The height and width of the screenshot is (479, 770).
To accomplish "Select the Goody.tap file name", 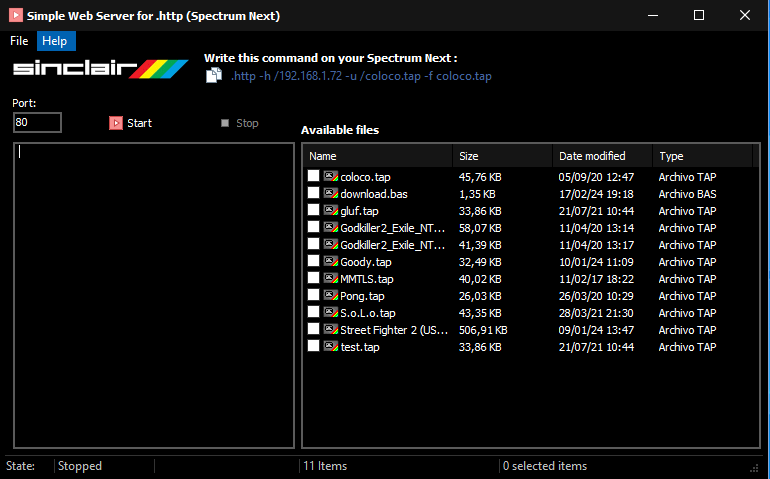I will click(x=366, y=262).
